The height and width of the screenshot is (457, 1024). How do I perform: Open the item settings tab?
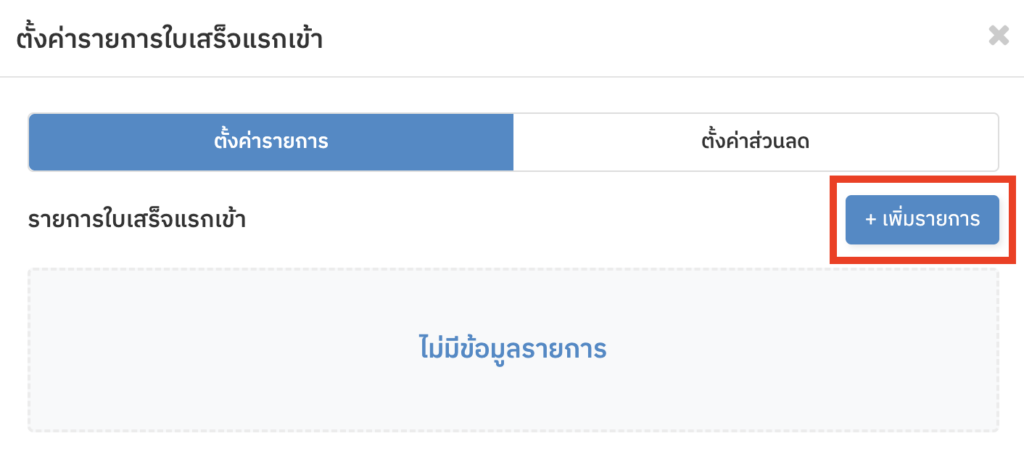click(271, 142)
